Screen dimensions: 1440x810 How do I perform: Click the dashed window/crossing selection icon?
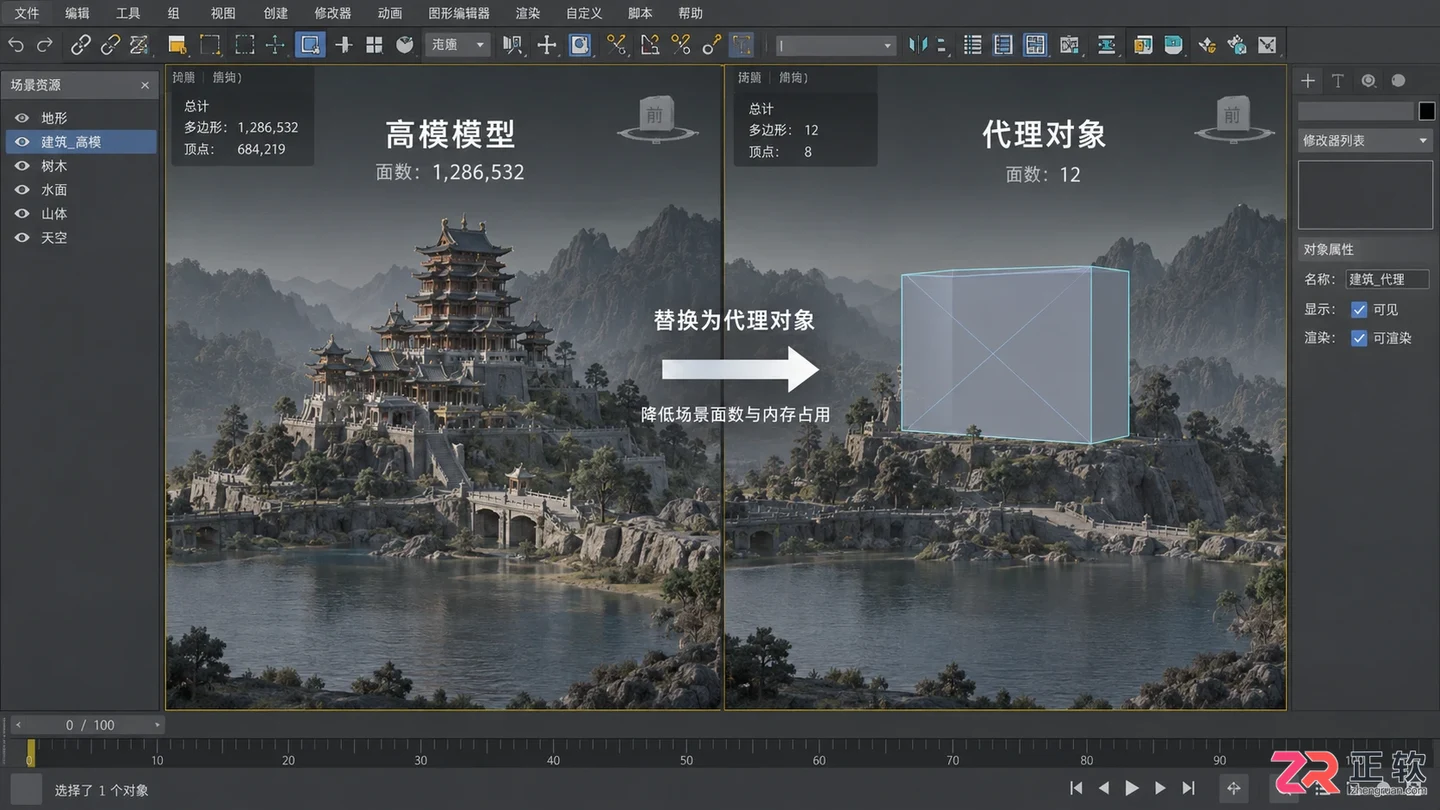click(244, 45)
